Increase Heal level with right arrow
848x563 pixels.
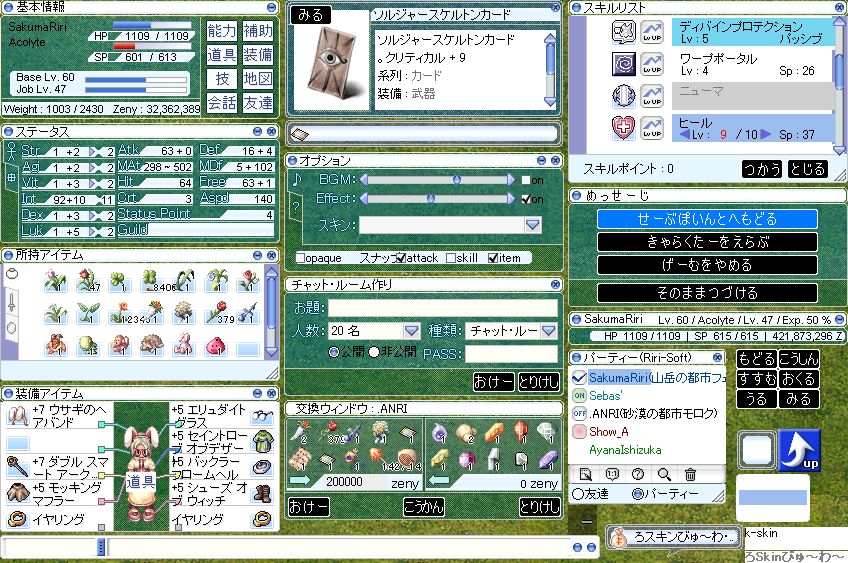coord(765,134)
